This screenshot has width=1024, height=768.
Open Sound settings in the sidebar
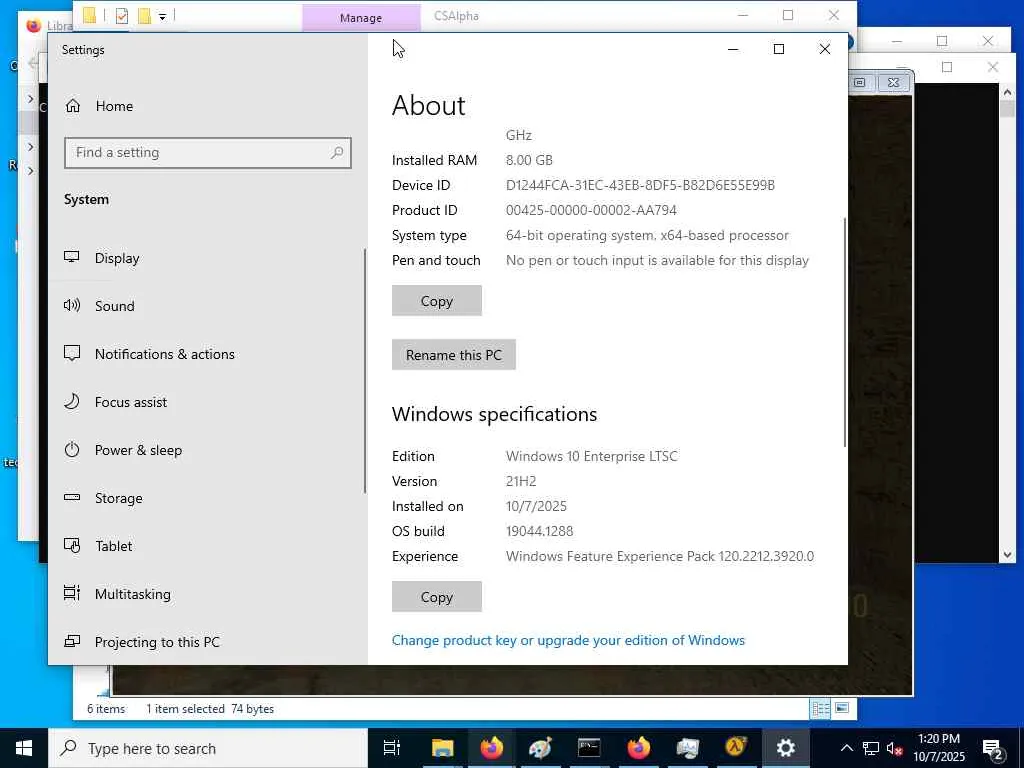point(99,306)
